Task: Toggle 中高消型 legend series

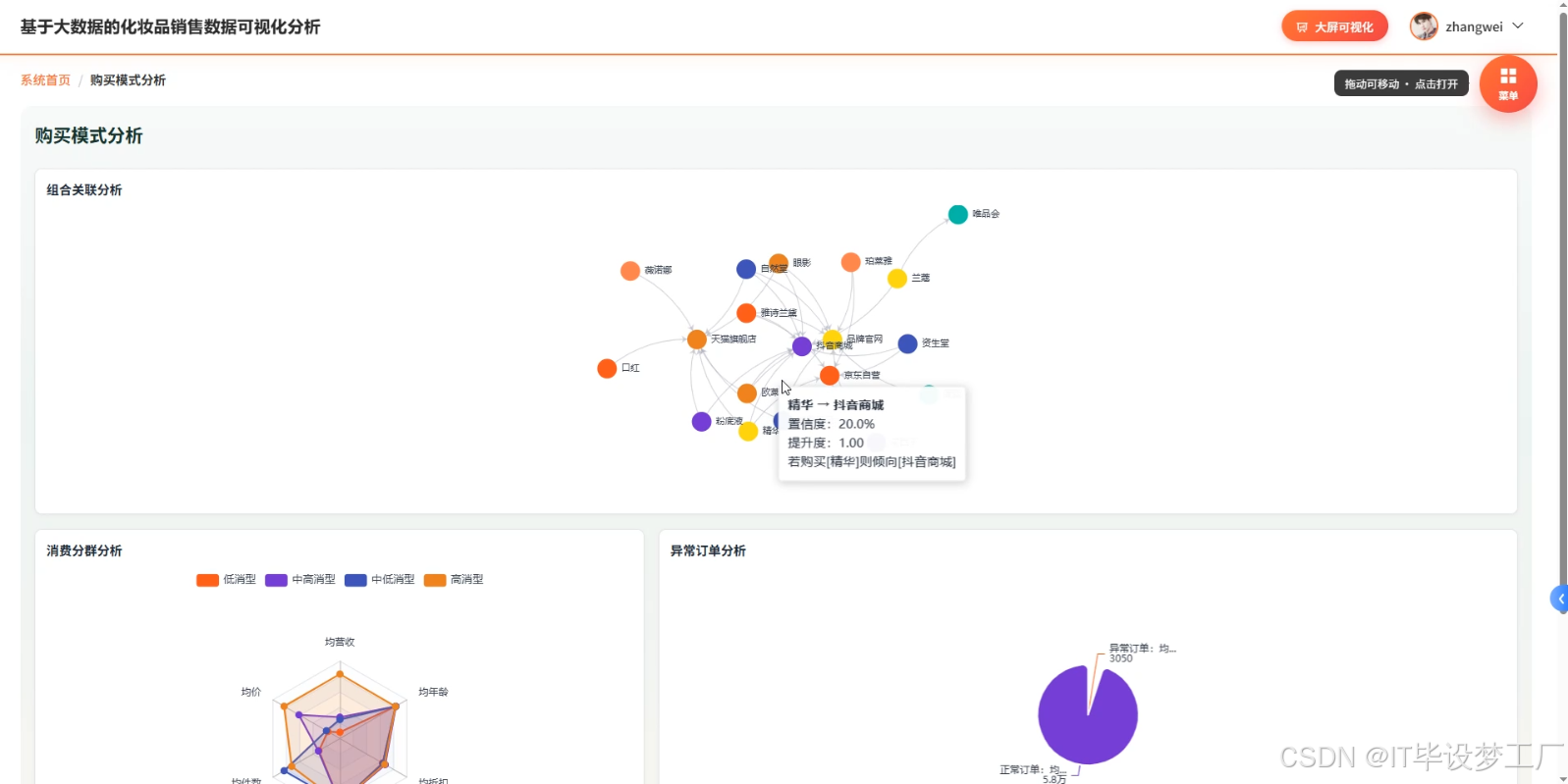Action: coord(300,580)
